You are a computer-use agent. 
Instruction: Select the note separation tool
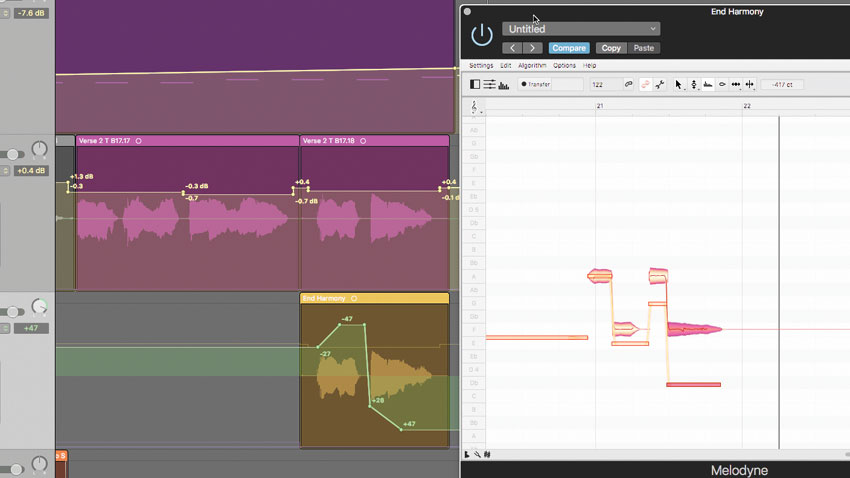(x=750, y=85)
